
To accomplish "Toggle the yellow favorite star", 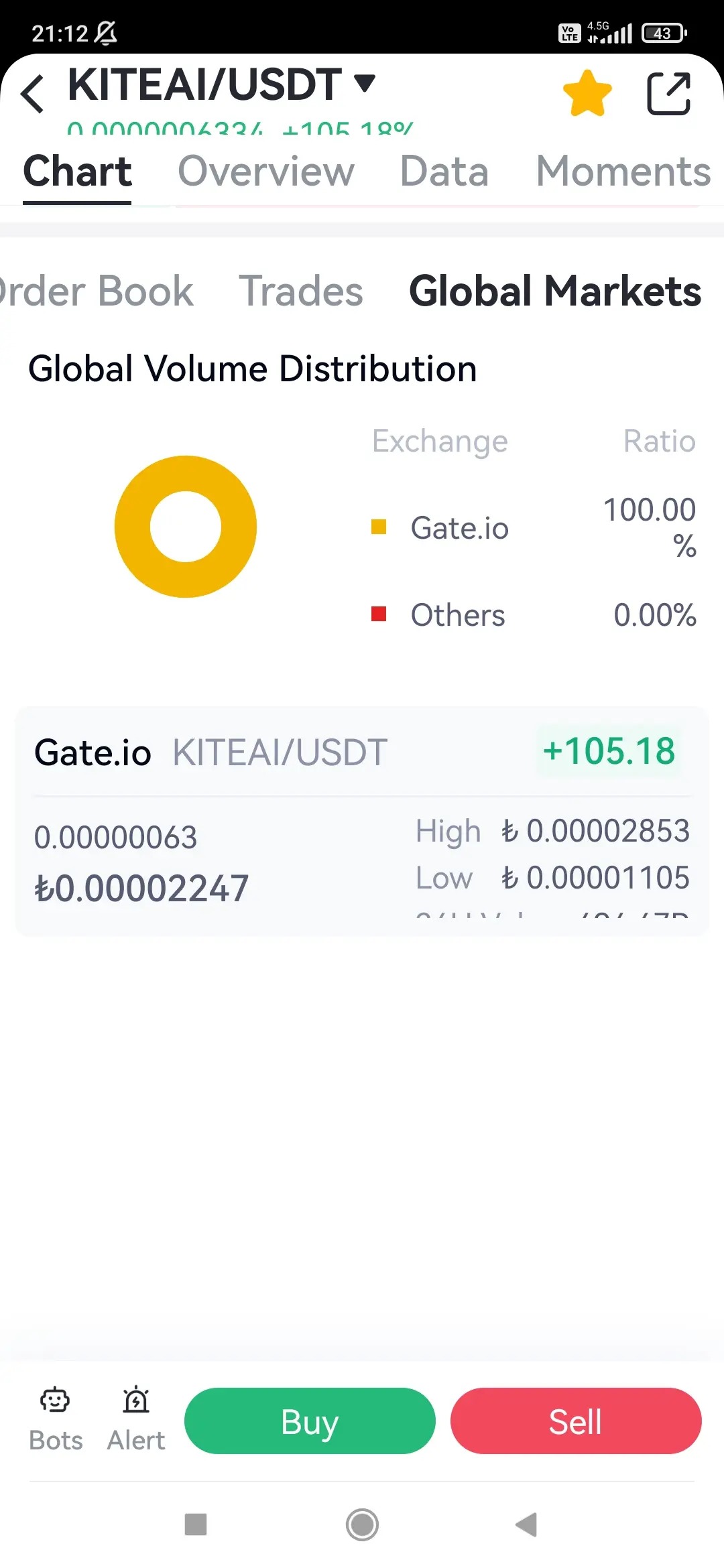I will [587, 93].
